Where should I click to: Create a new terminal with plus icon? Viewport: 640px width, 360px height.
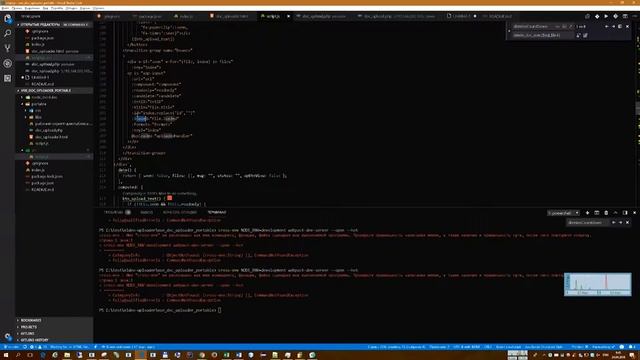pyautogui.click(x=587, y=213)
